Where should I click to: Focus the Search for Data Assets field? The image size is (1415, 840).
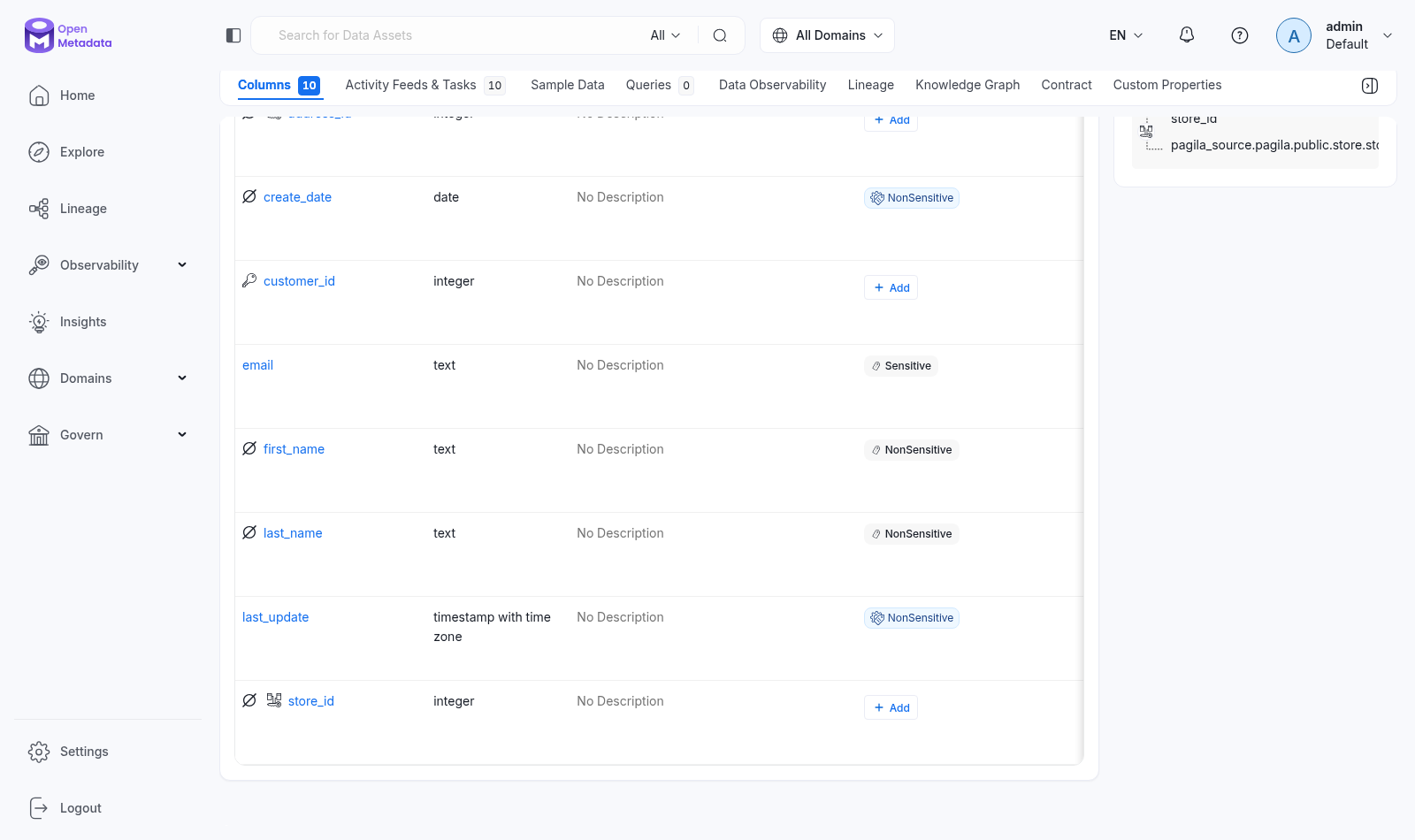click(455, 35)
